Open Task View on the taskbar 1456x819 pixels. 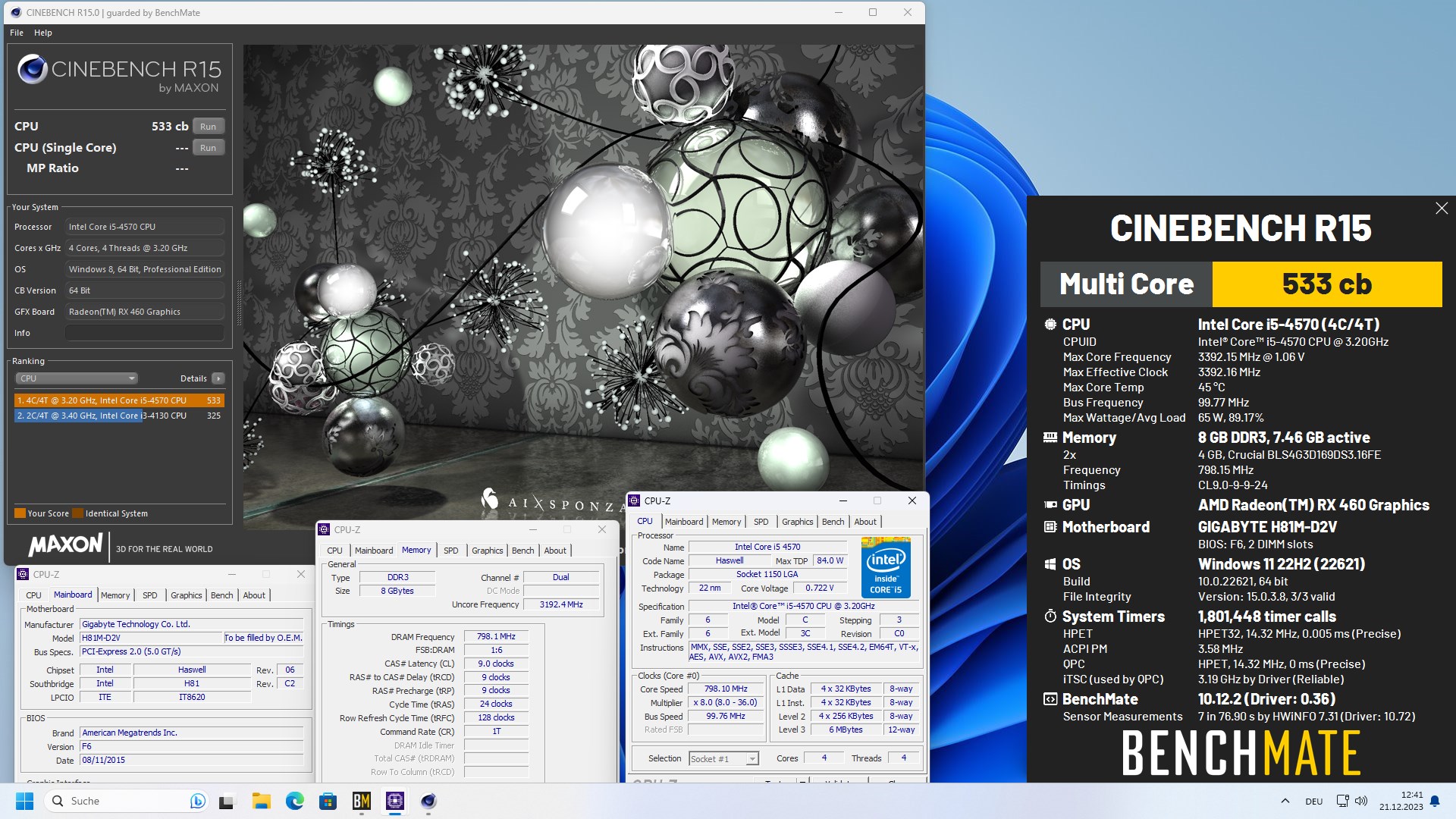pyautogui.click(x=227, y=801)
